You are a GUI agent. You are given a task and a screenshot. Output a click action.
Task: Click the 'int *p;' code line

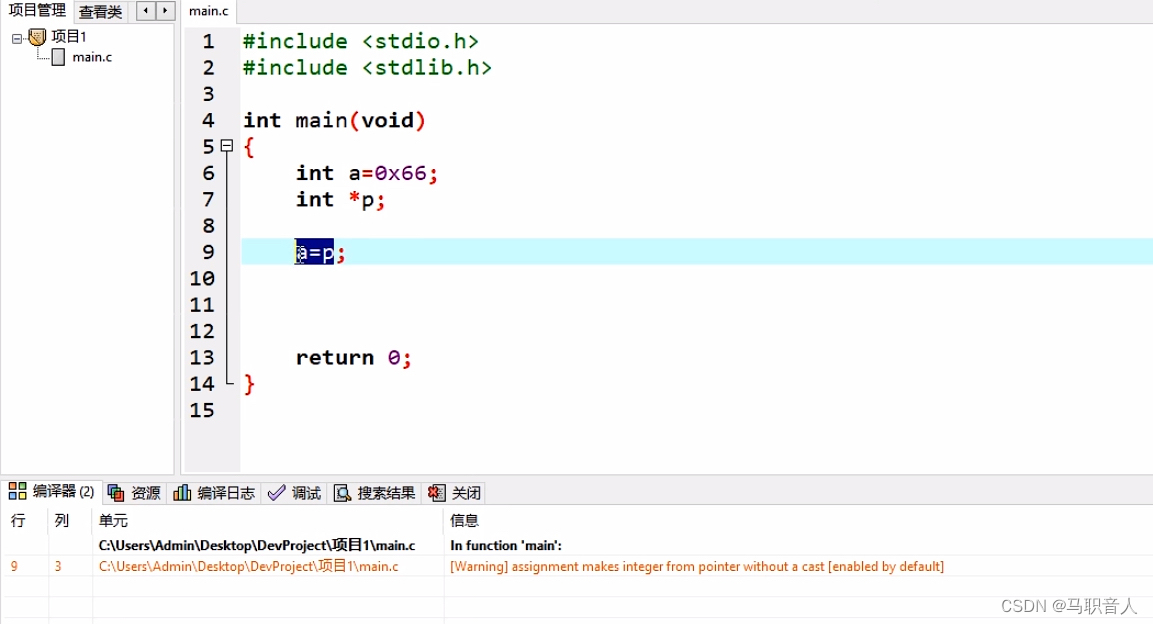pos(340,199)
